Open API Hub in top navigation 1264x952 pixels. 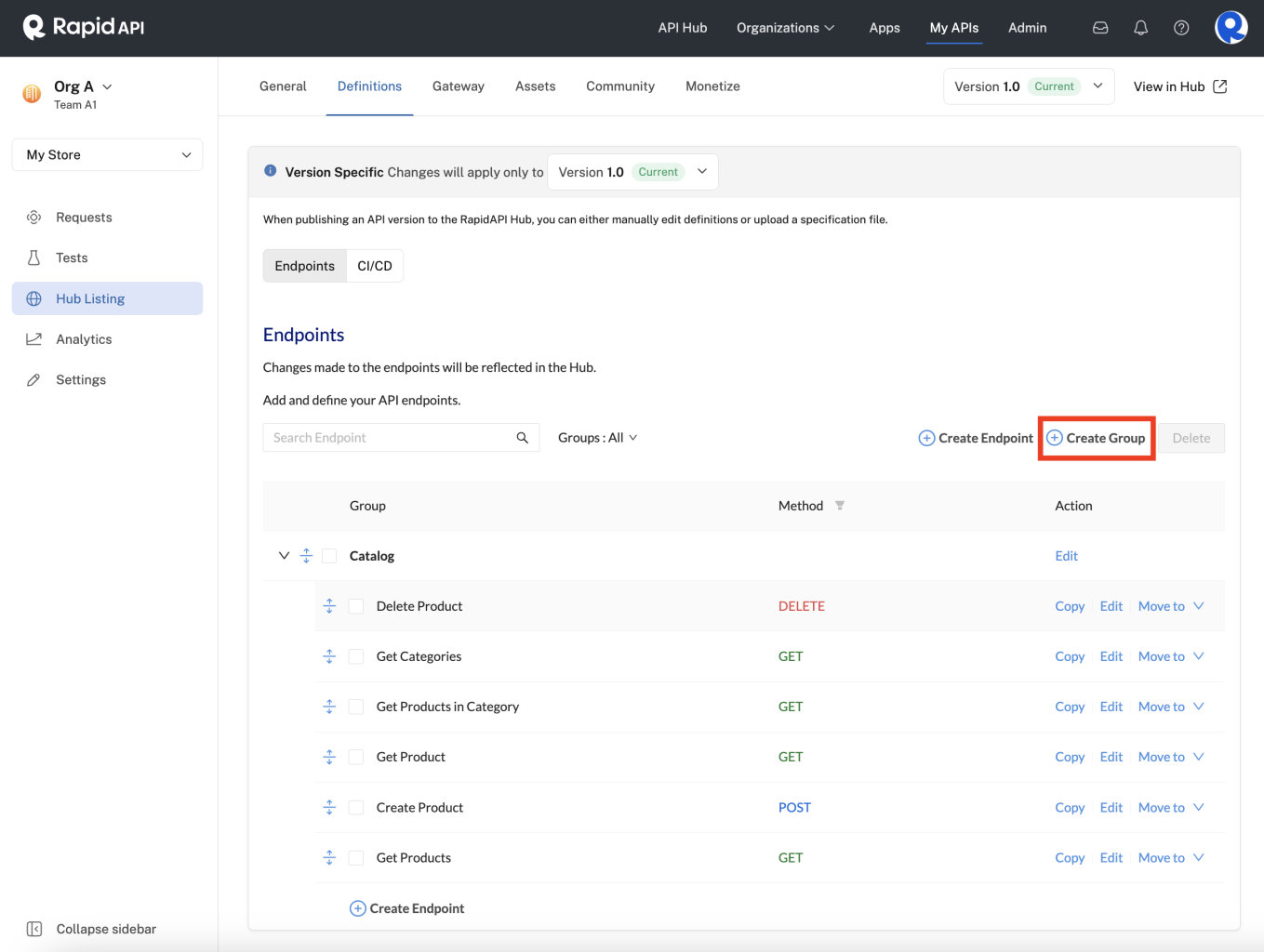[x=683, y=28]
